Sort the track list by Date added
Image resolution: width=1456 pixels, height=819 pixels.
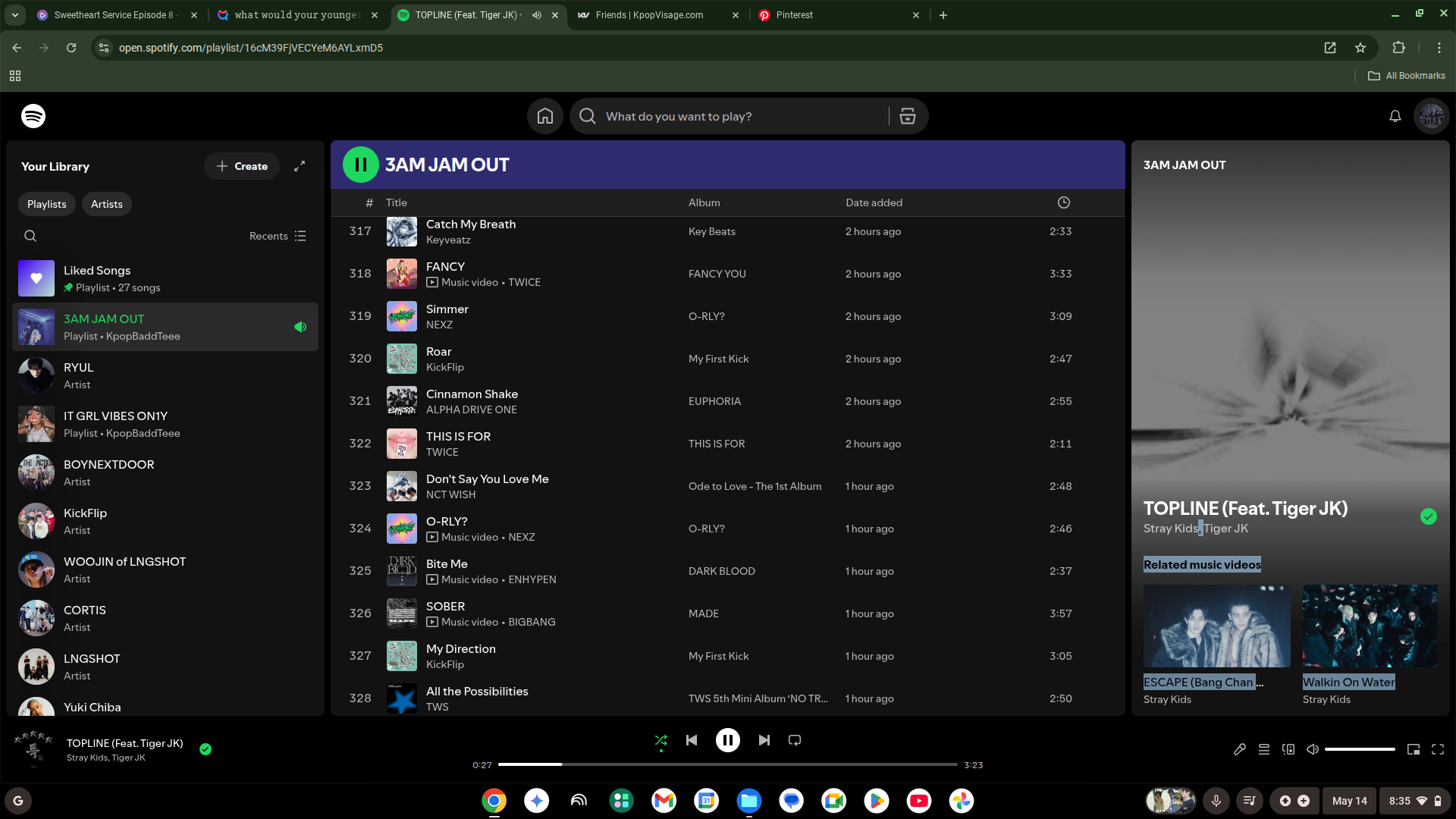(x=874, y=202)
